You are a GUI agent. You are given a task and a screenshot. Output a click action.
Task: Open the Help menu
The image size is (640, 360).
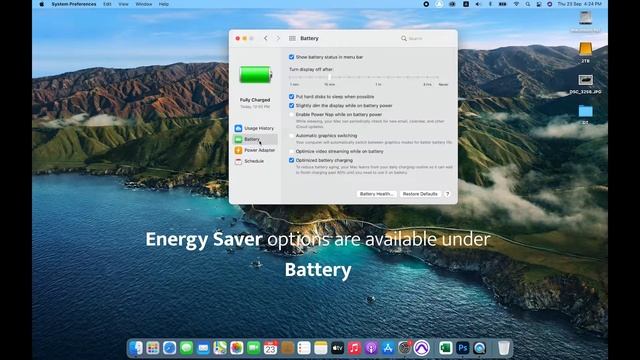click(x=164, y=4)
